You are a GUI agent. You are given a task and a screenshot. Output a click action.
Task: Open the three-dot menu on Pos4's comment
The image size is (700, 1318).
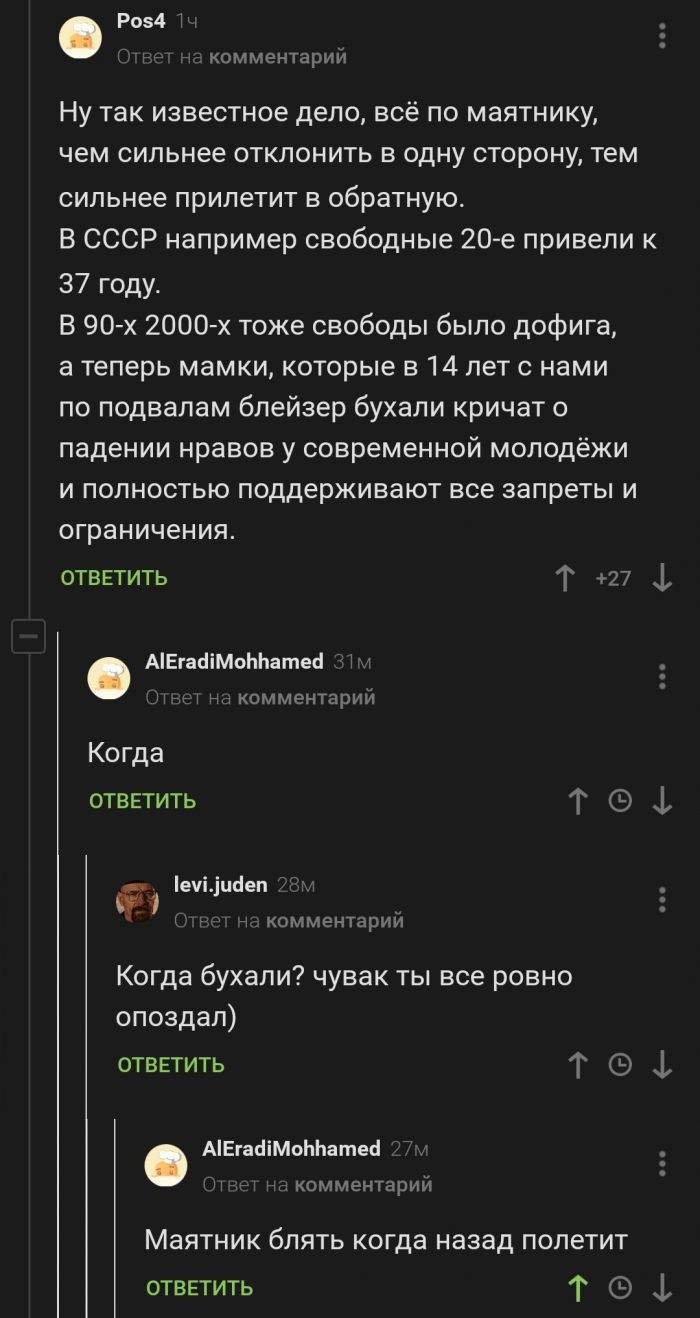(x=661, y=37)
